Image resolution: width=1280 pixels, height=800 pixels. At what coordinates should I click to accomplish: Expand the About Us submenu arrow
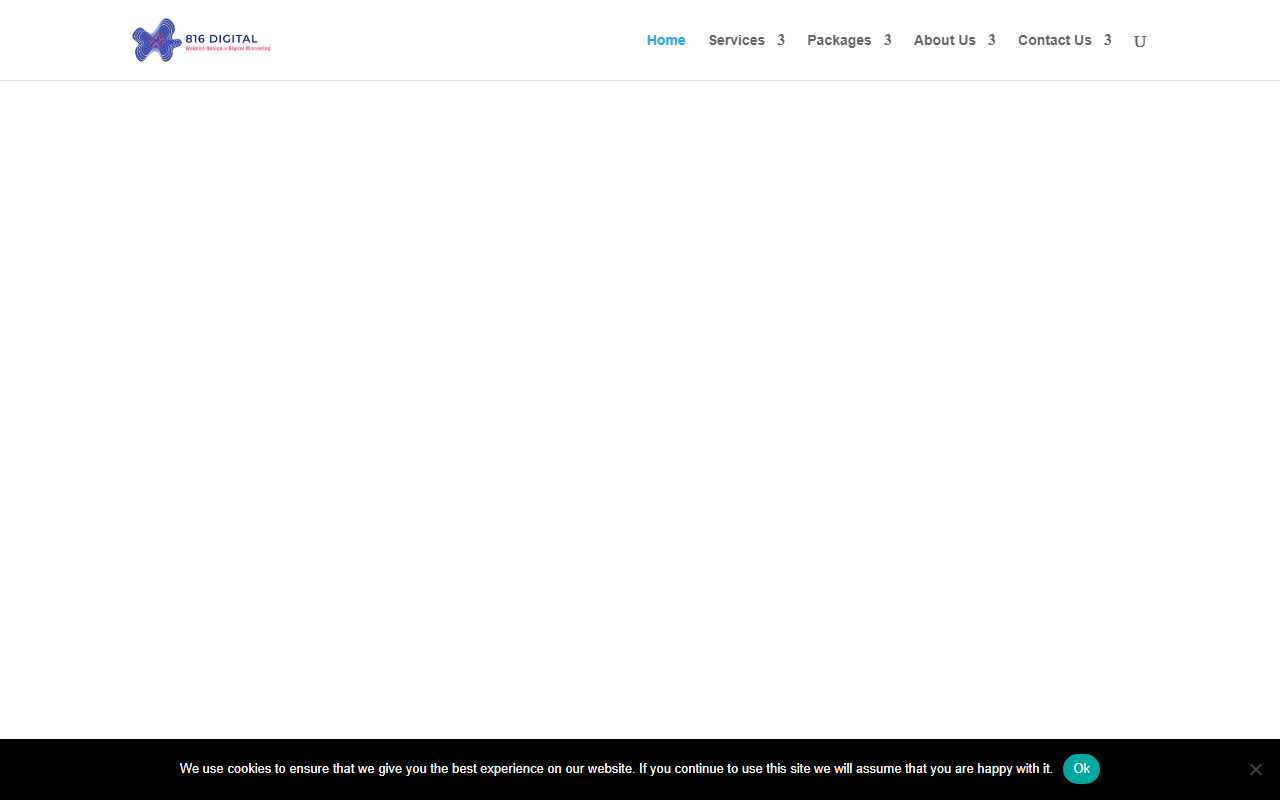(991, 40)
